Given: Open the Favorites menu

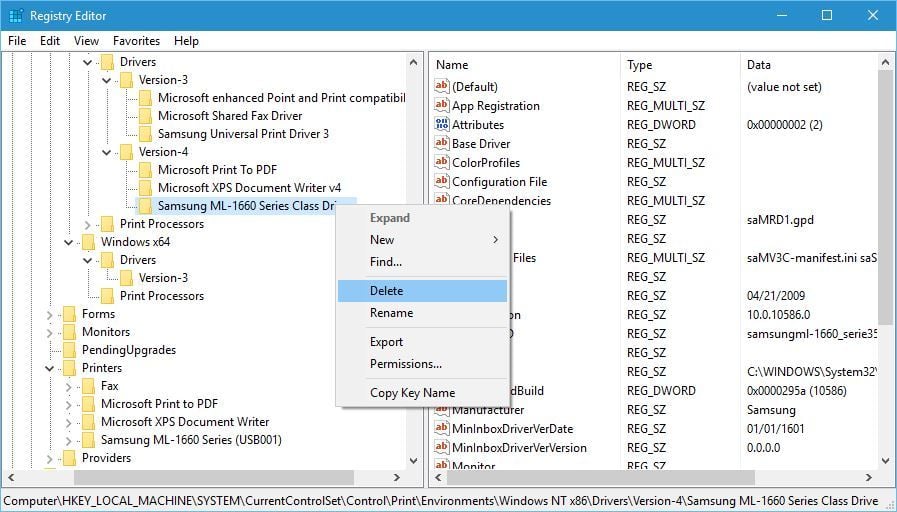Looking at the screenshot, I should pyautogui.click(x=136, y=41).
